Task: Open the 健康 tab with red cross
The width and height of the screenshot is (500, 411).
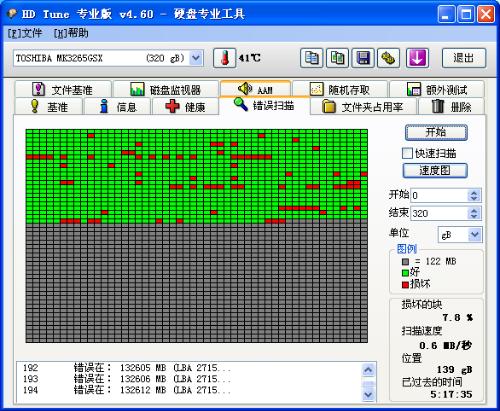Action: (x=185, y=107)
